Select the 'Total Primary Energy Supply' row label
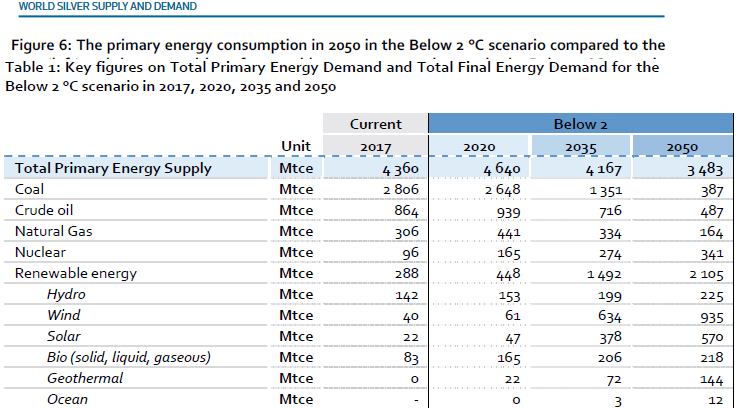The width and height of the screenshot is (745, 408). point(113,168)
